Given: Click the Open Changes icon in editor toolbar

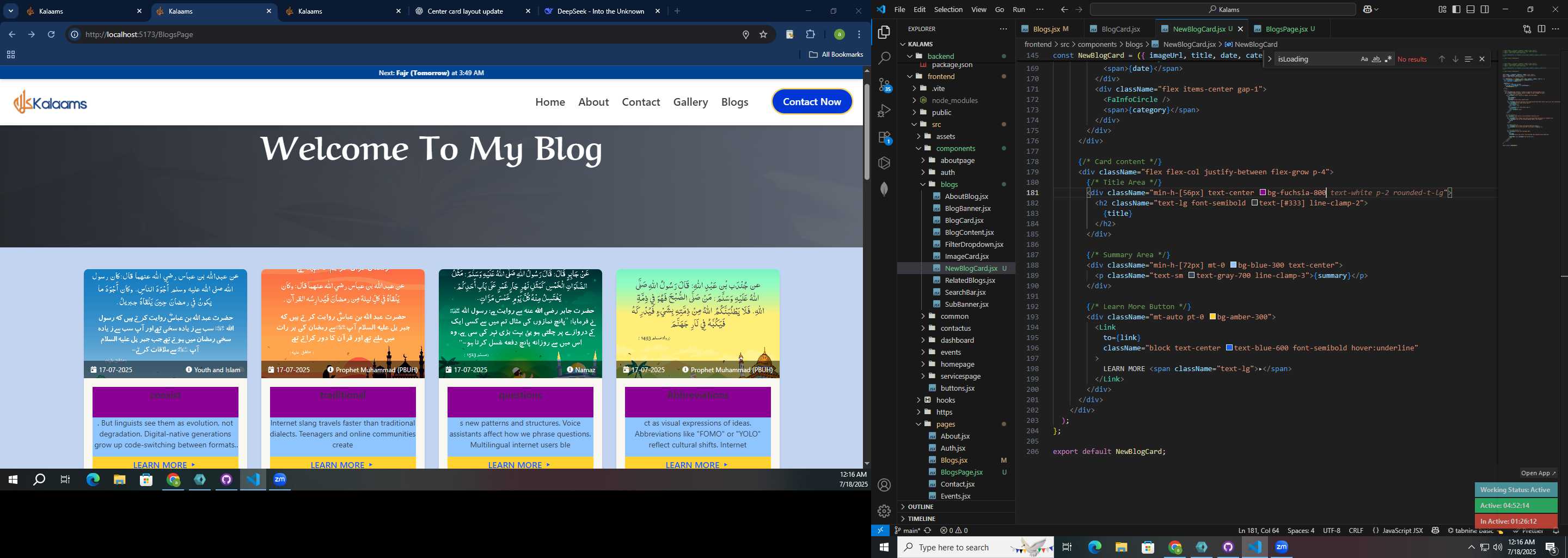Looking at the screenshot, I should pos(1527,29).
